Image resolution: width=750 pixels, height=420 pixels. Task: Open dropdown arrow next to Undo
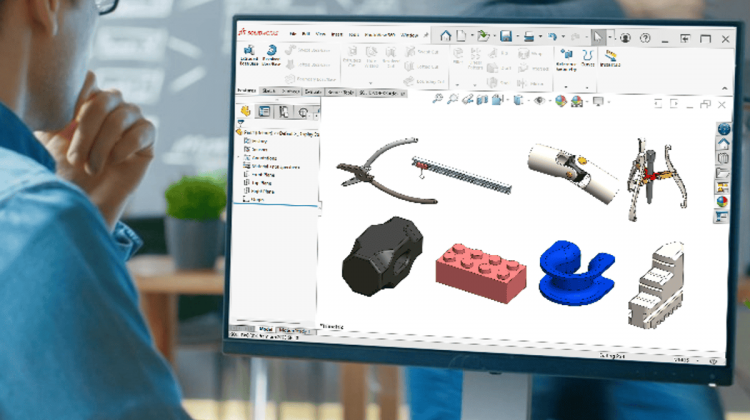click(x=563, y=37)
